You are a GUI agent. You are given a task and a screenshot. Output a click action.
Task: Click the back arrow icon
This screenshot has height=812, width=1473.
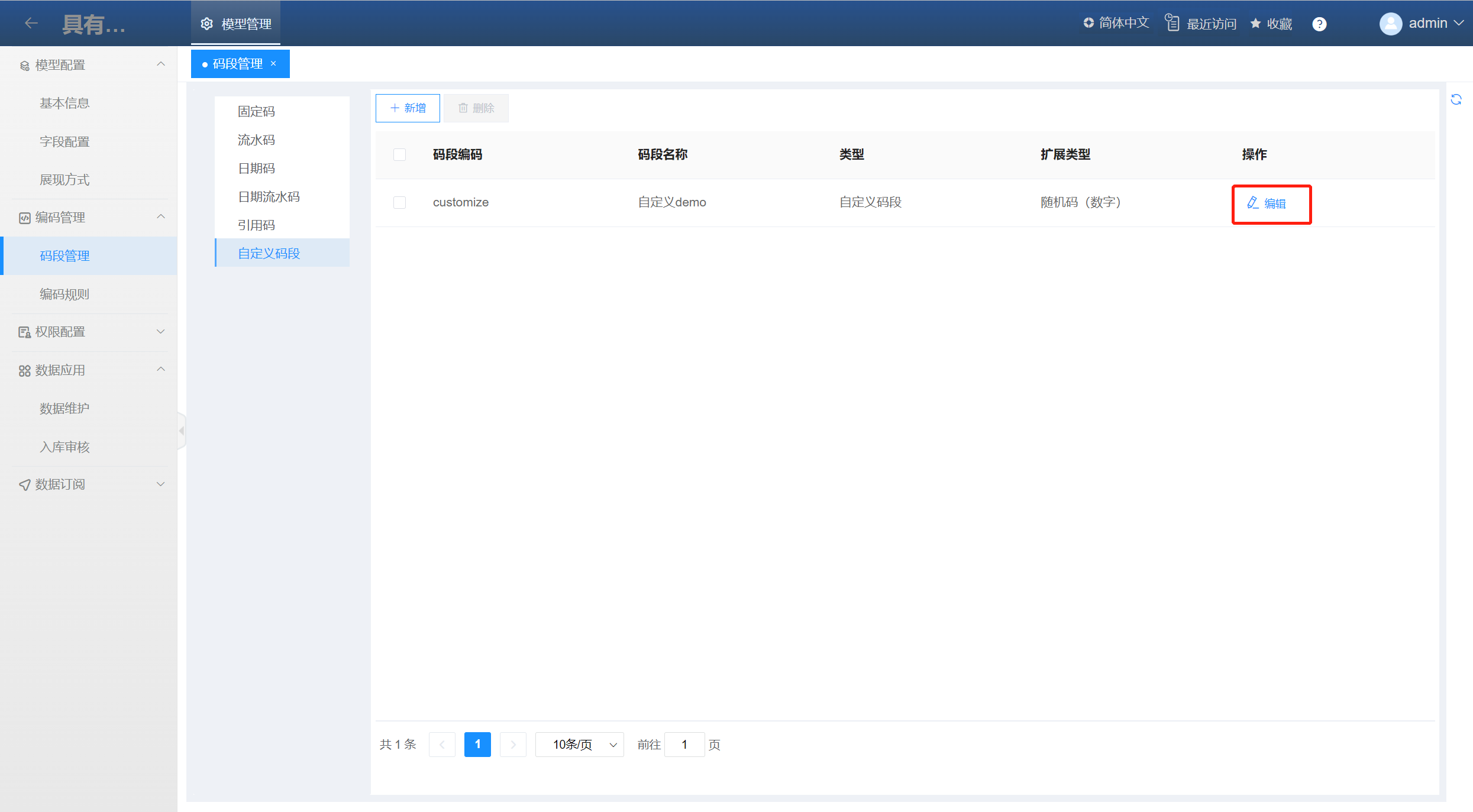tap(31, 23)
